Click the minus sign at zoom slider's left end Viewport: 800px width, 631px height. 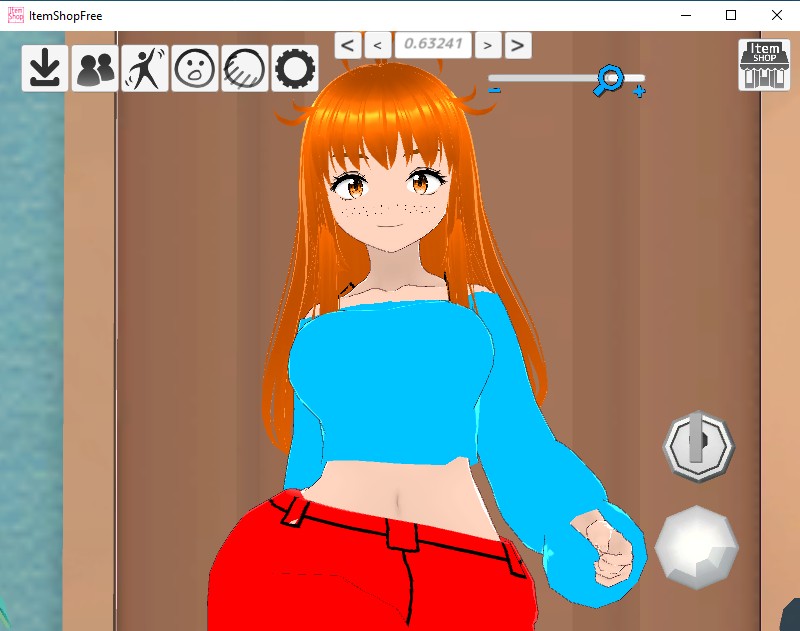(x=494, y=91)
